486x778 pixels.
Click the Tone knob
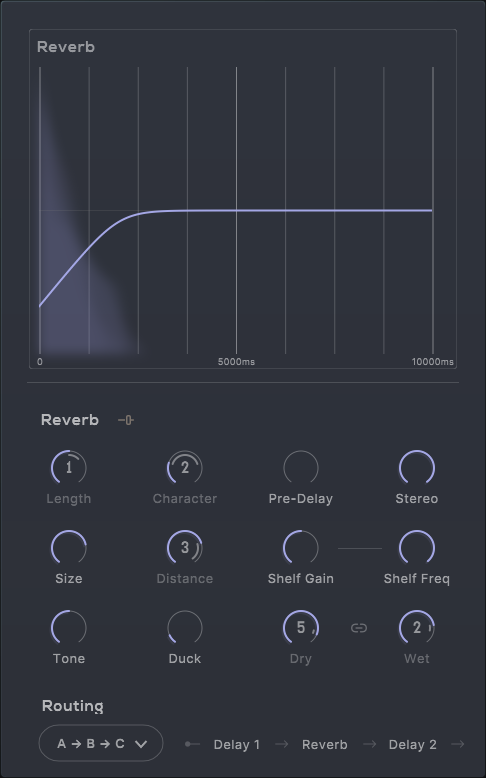tap(69, 628)
